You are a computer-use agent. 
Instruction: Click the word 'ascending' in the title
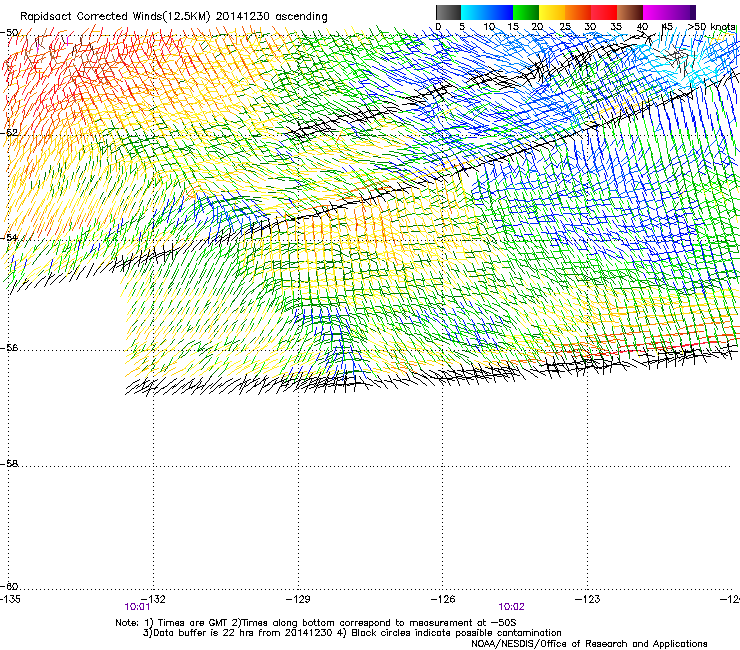pos(301,17)
